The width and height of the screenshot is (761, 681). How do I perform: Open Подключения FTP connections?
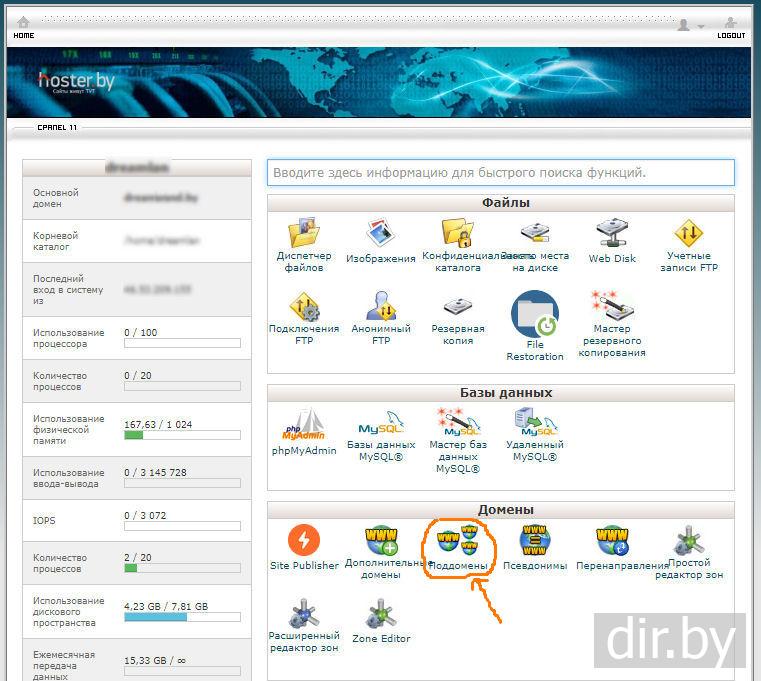(x=304, y=318)
